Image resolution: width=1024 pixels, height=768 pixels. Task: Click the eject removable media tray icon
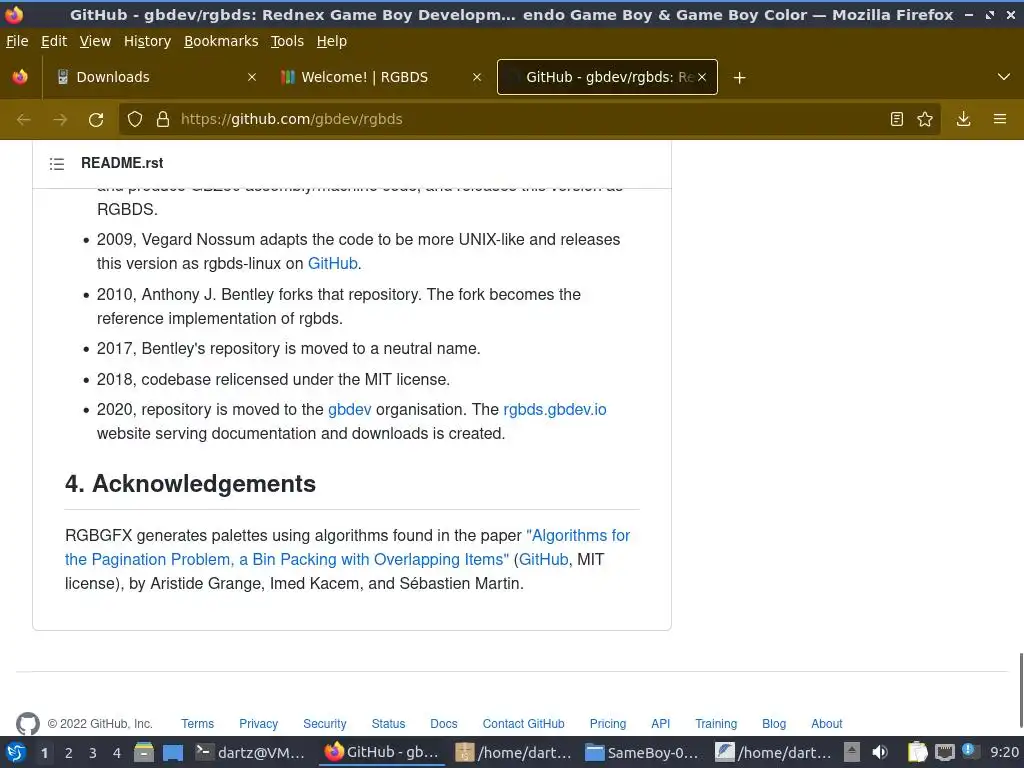click(852, 753)
